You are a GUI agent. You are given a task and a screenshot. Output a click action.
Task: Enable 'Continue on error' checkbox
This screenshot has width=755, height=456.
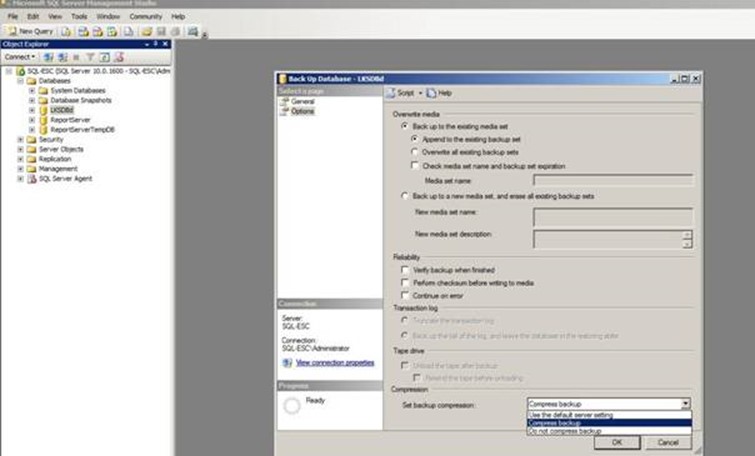(x=405, y=295)
